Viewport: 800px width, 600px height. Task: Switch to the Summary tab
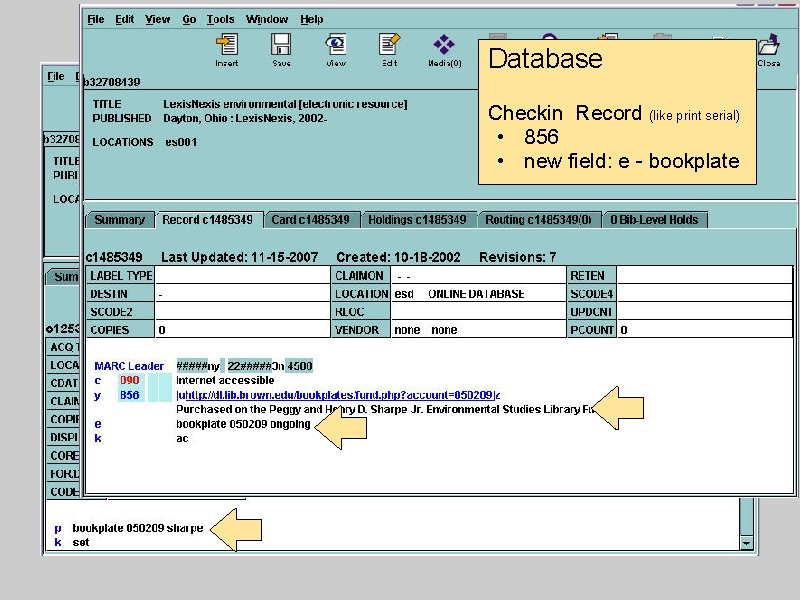pos(120,220)
